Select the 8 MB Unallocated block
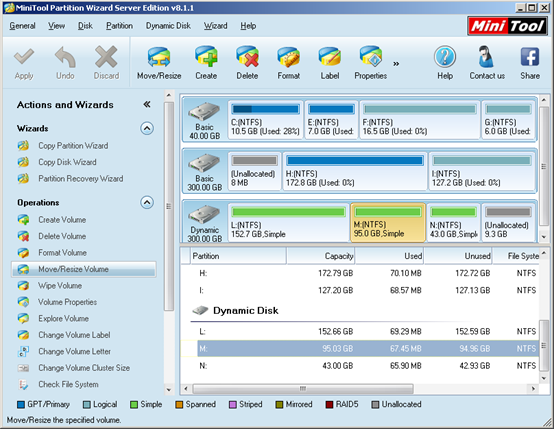The width and height of the screenshot is (554, 429). point(254,171)
